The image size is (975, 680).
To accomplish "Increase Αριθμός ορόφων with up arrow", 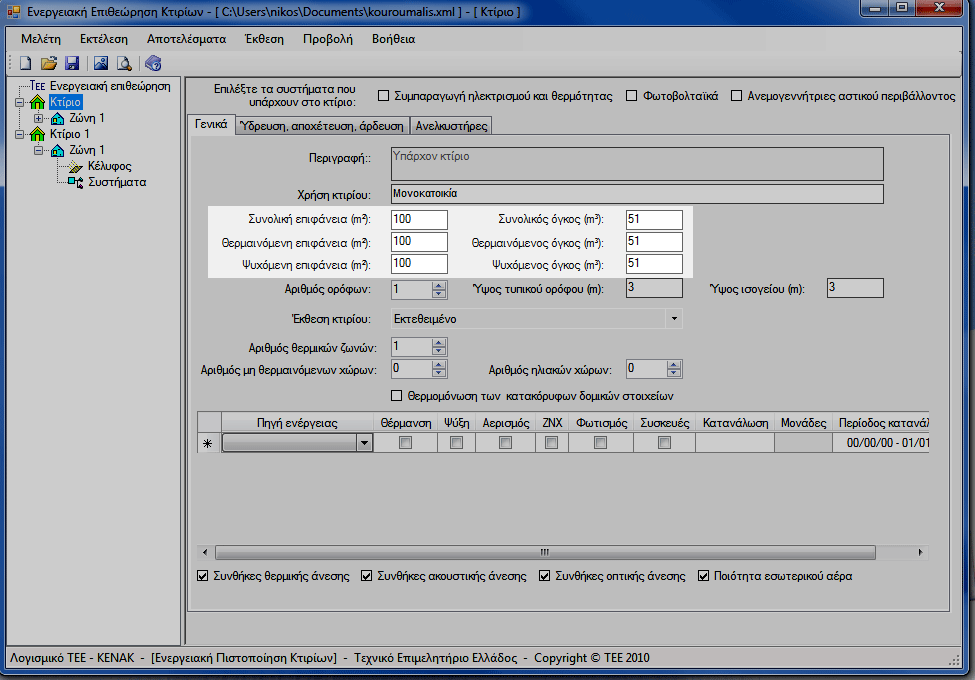I will tap(438, 285).
